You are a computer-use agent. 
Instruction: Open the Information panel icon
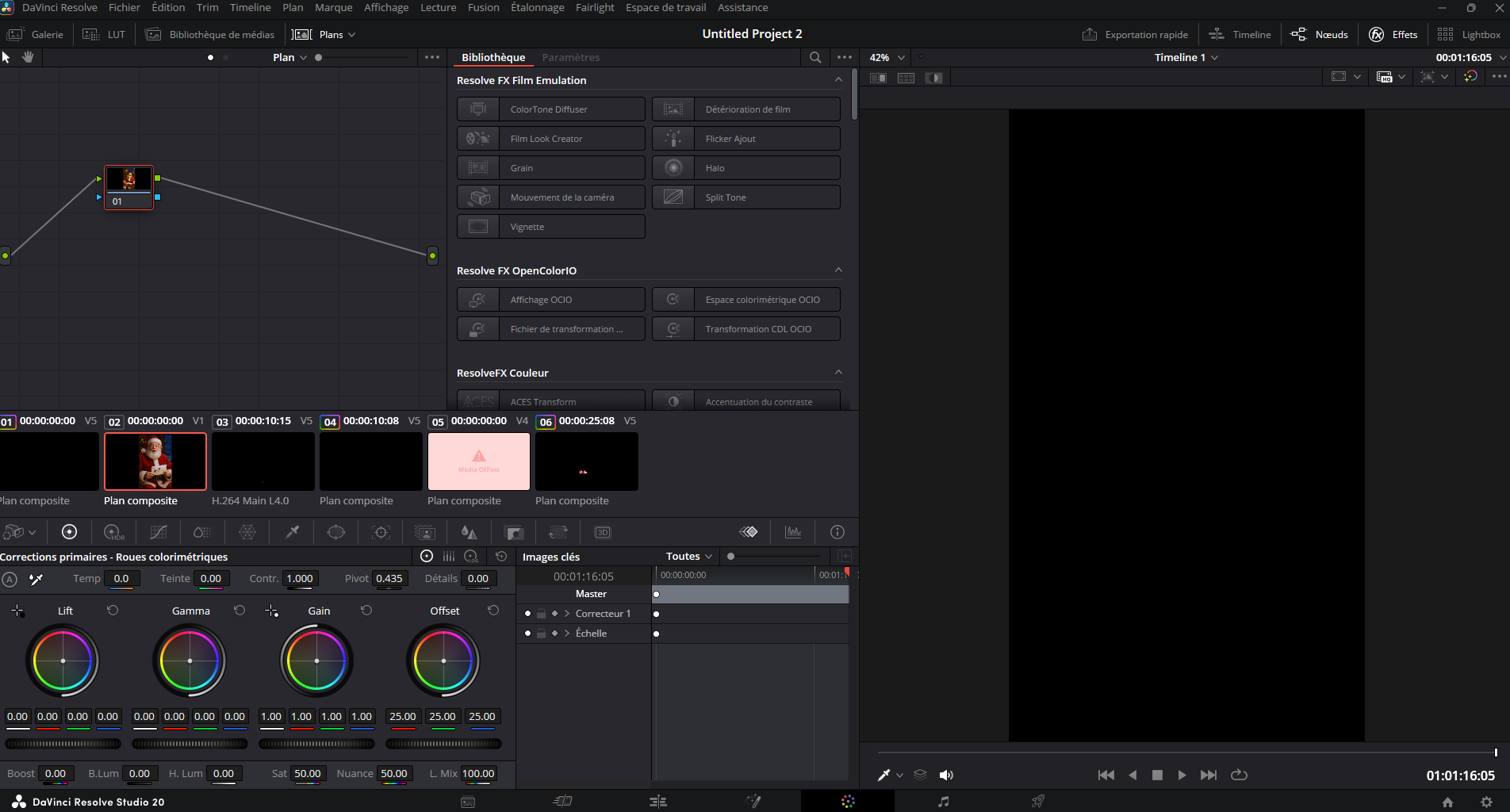coord(837,532)
